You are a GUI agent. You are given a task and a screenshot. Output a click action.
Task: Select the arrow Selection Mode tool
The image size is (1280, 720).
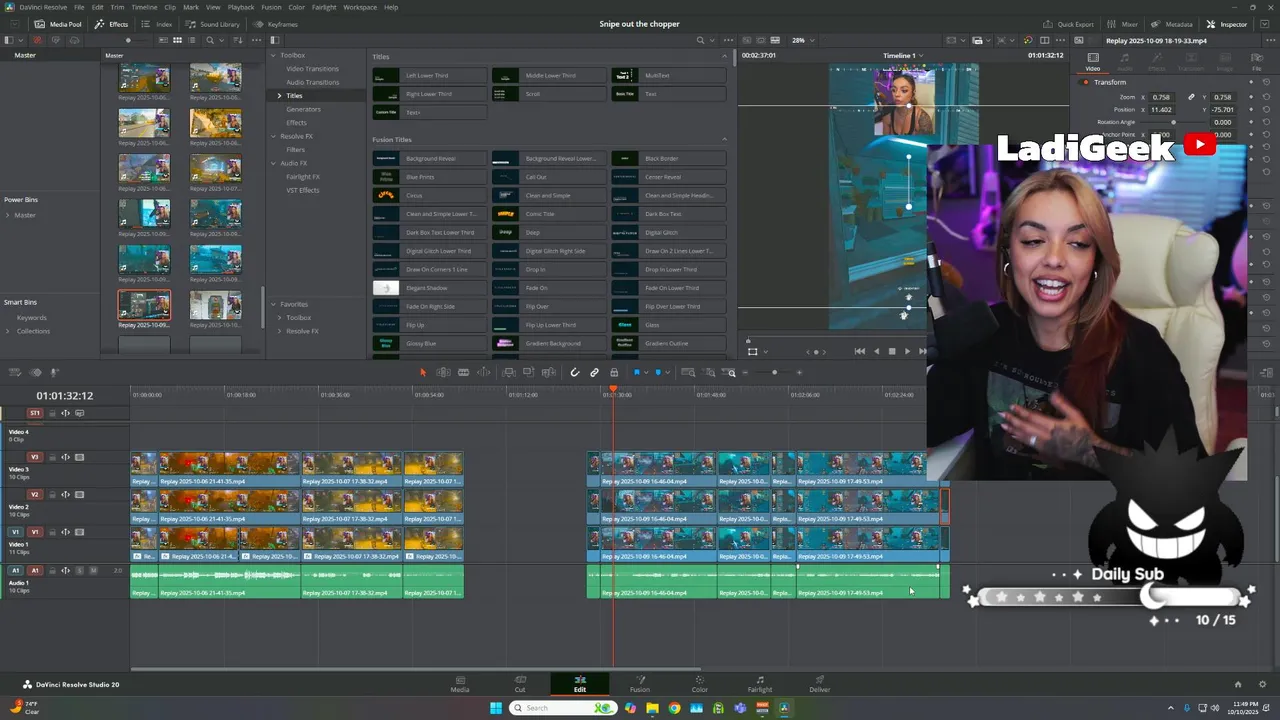pos(423,372)
